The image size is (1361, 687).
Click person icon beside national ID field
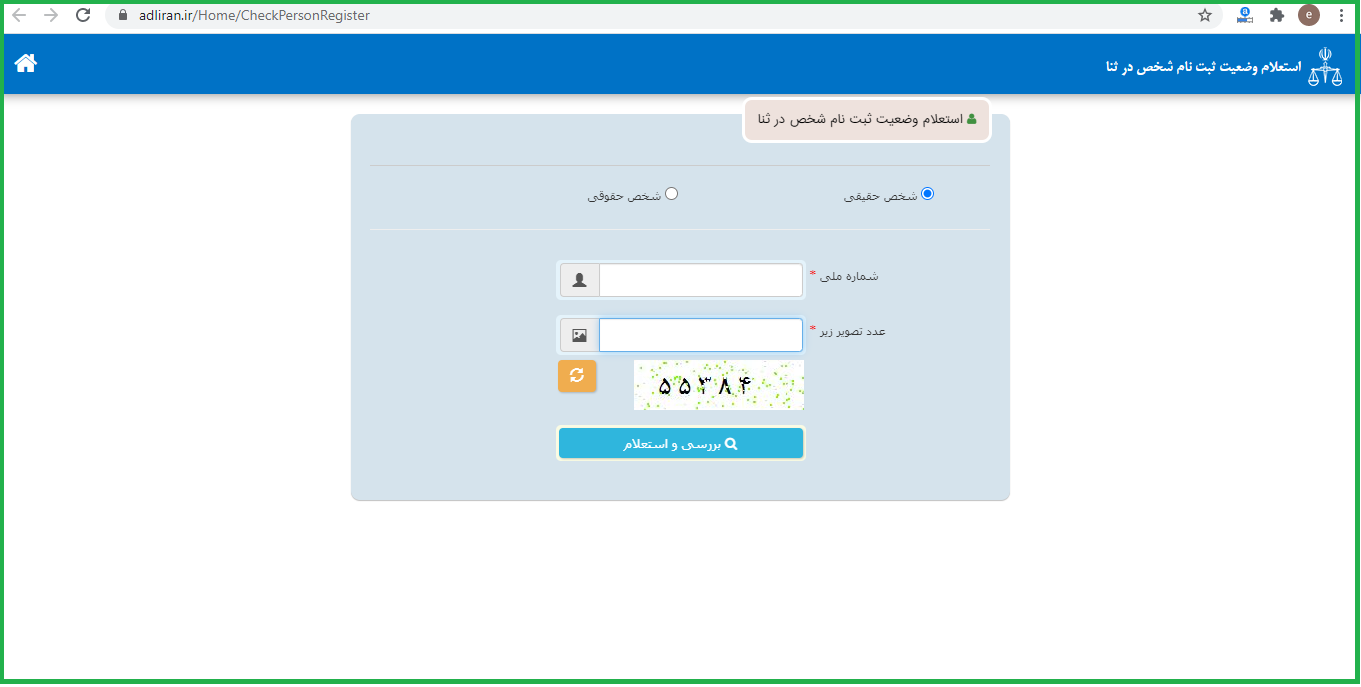[579, 281]
